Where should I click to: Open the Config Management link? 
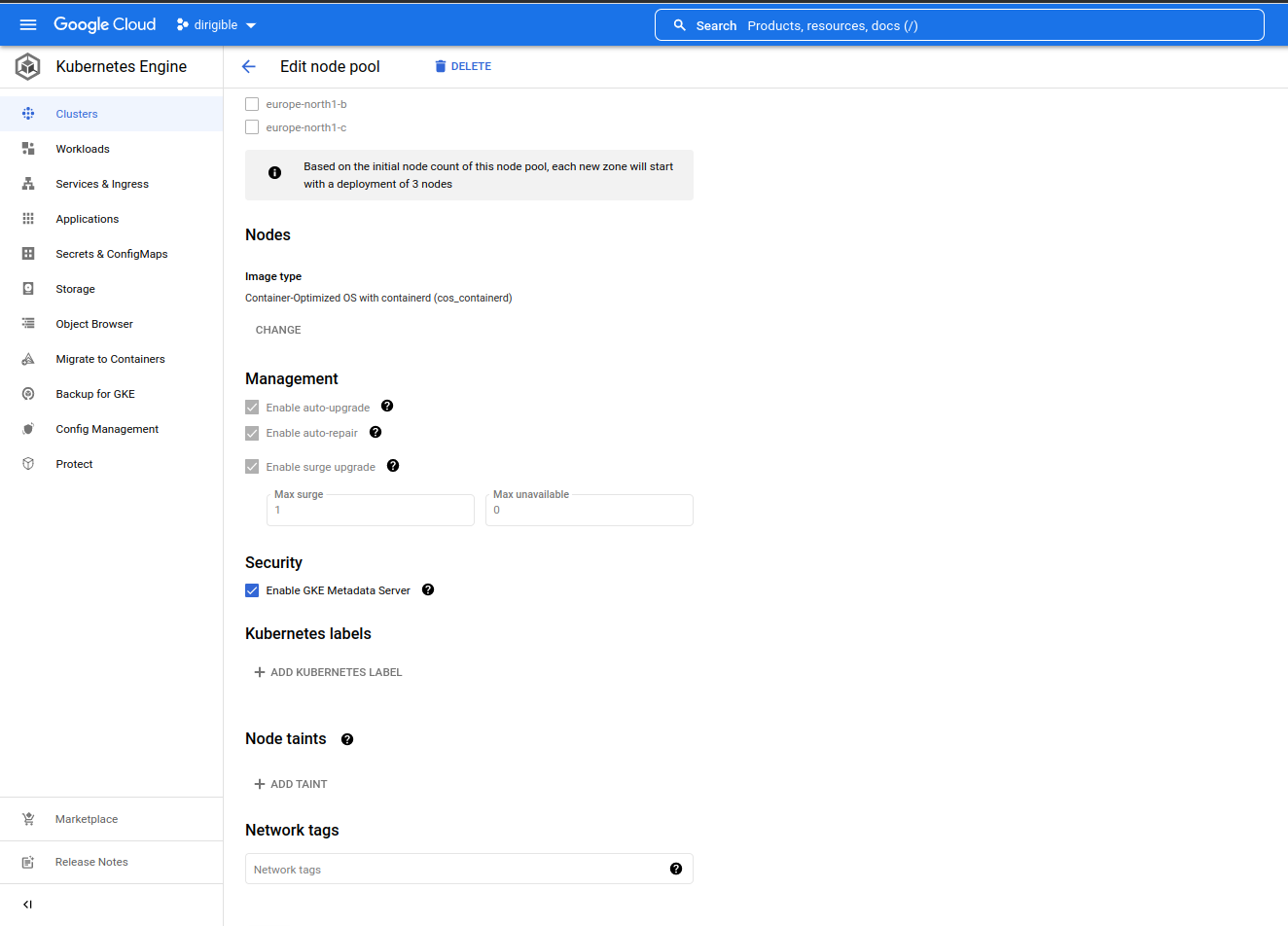coord(107,429)
